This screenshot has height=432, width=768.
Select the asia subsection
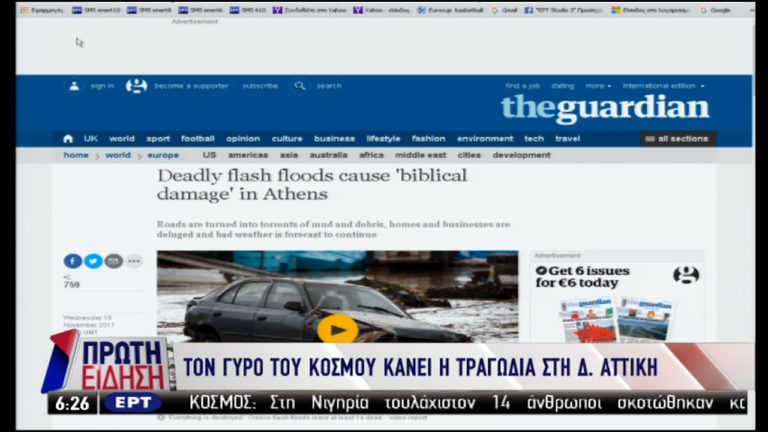point(288,155)
